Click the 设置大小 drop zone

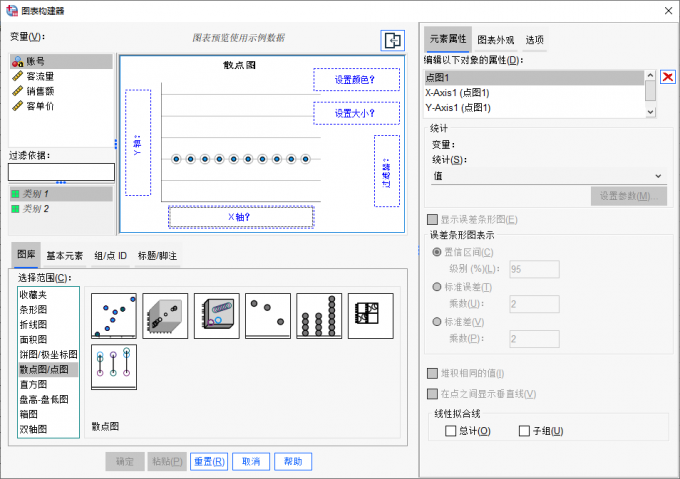pos(356,113)
